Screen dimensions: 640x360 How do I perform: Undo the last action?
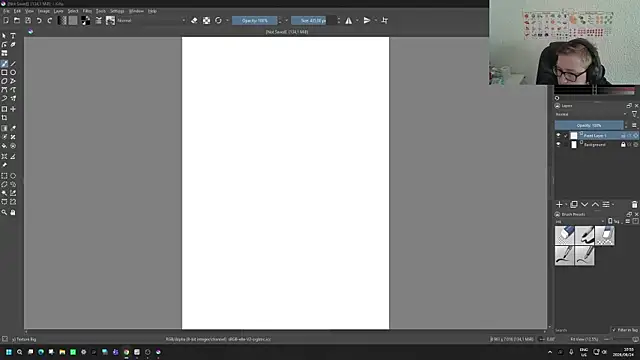pyautogui.click(x=39, y=20)
